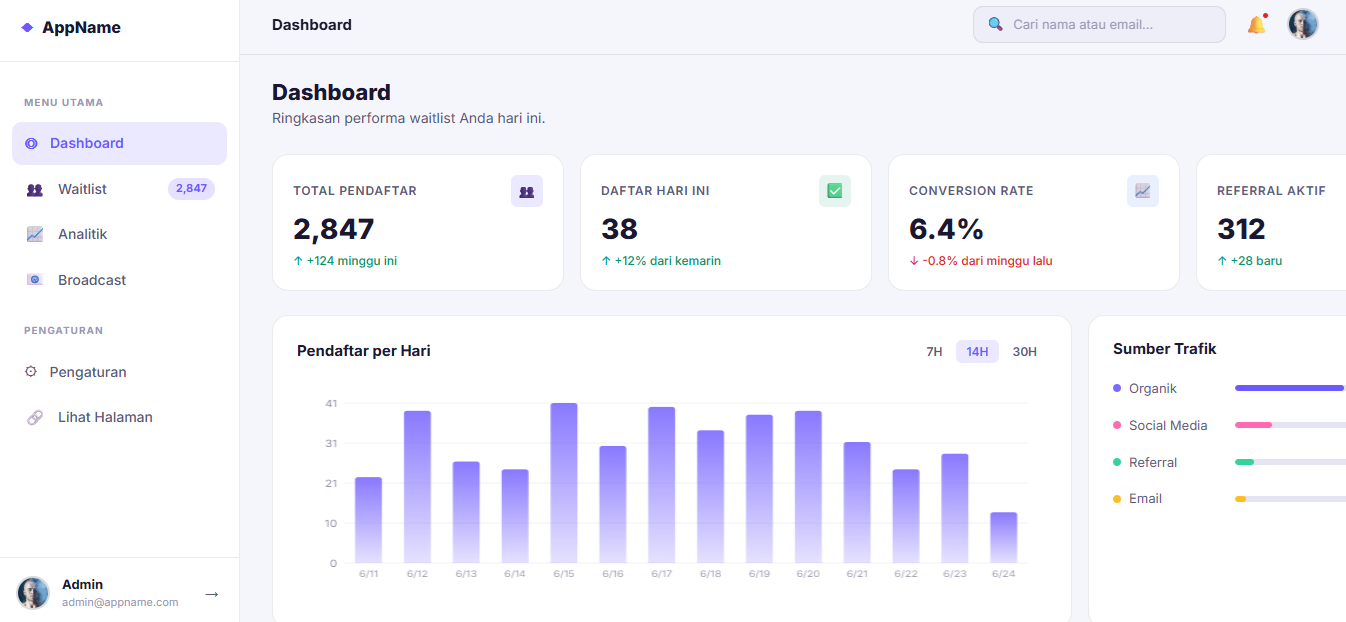This screenshot has height=622, width=1346.
Task: Click '+28 baru' text
Action: click(x=1250, y=261)
